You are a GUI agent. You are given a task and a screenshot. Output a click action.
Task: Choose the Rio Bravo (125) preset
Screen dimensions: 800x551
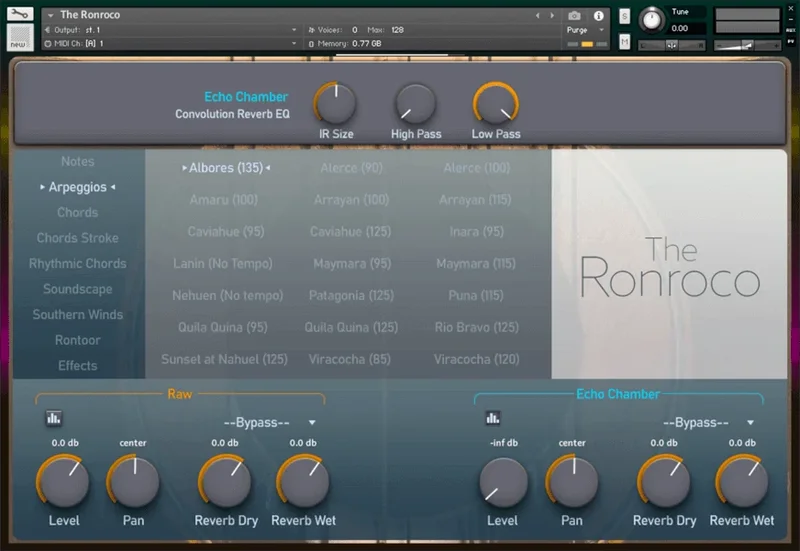[x=477, y=328]
